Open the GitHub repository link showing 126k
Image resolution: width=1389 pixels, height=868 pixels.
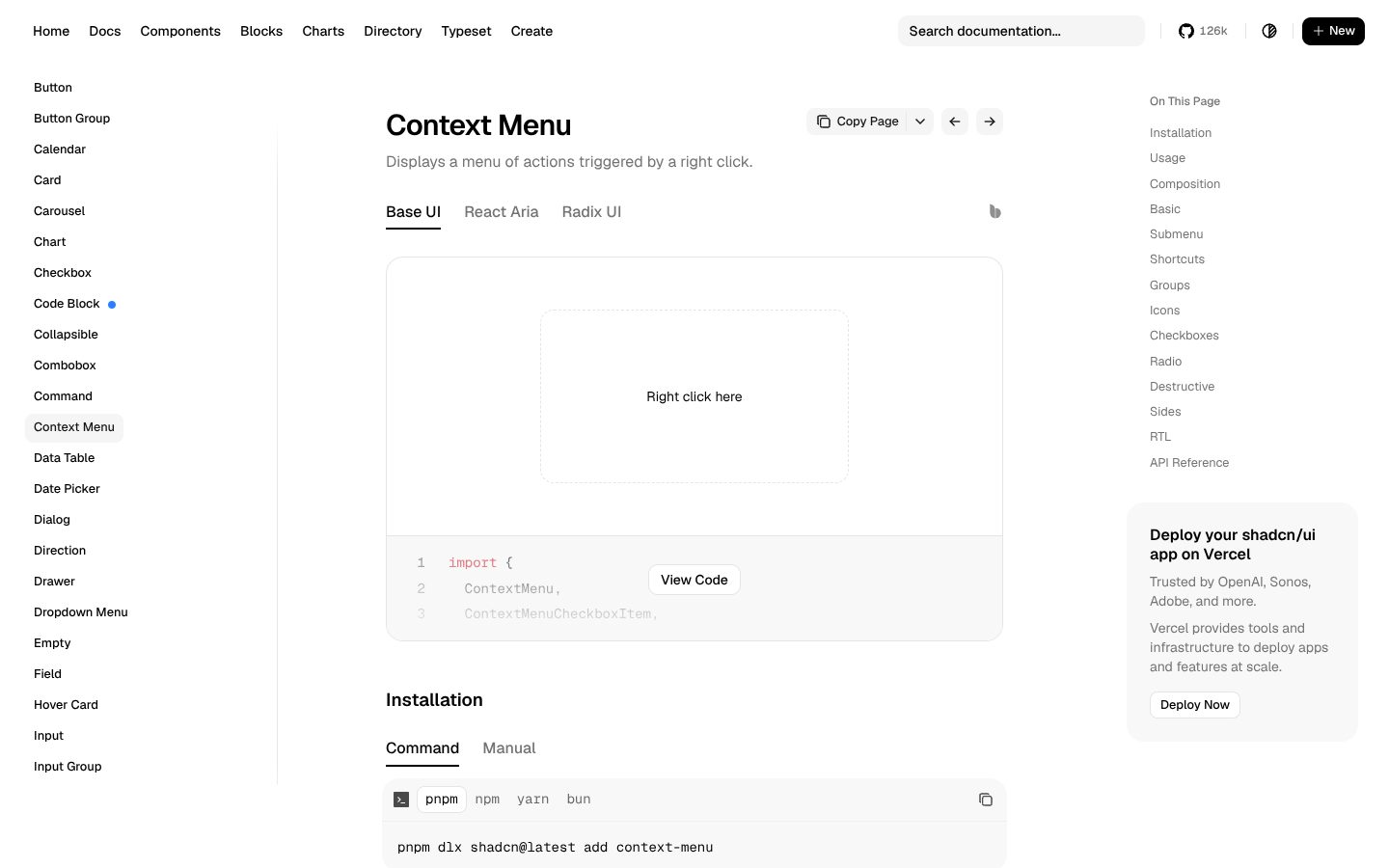tap(1203, 31)
